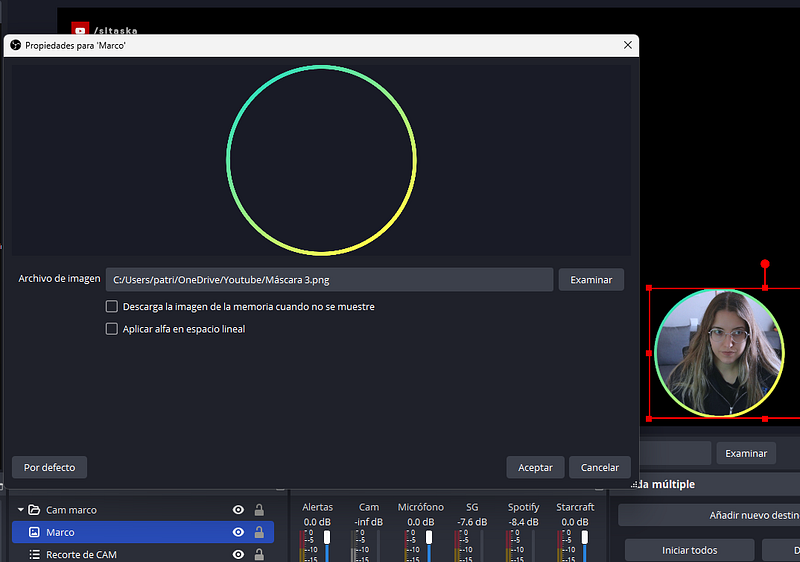
Task: Click the red rotation handle above the webcam
Action: point(765,264)
